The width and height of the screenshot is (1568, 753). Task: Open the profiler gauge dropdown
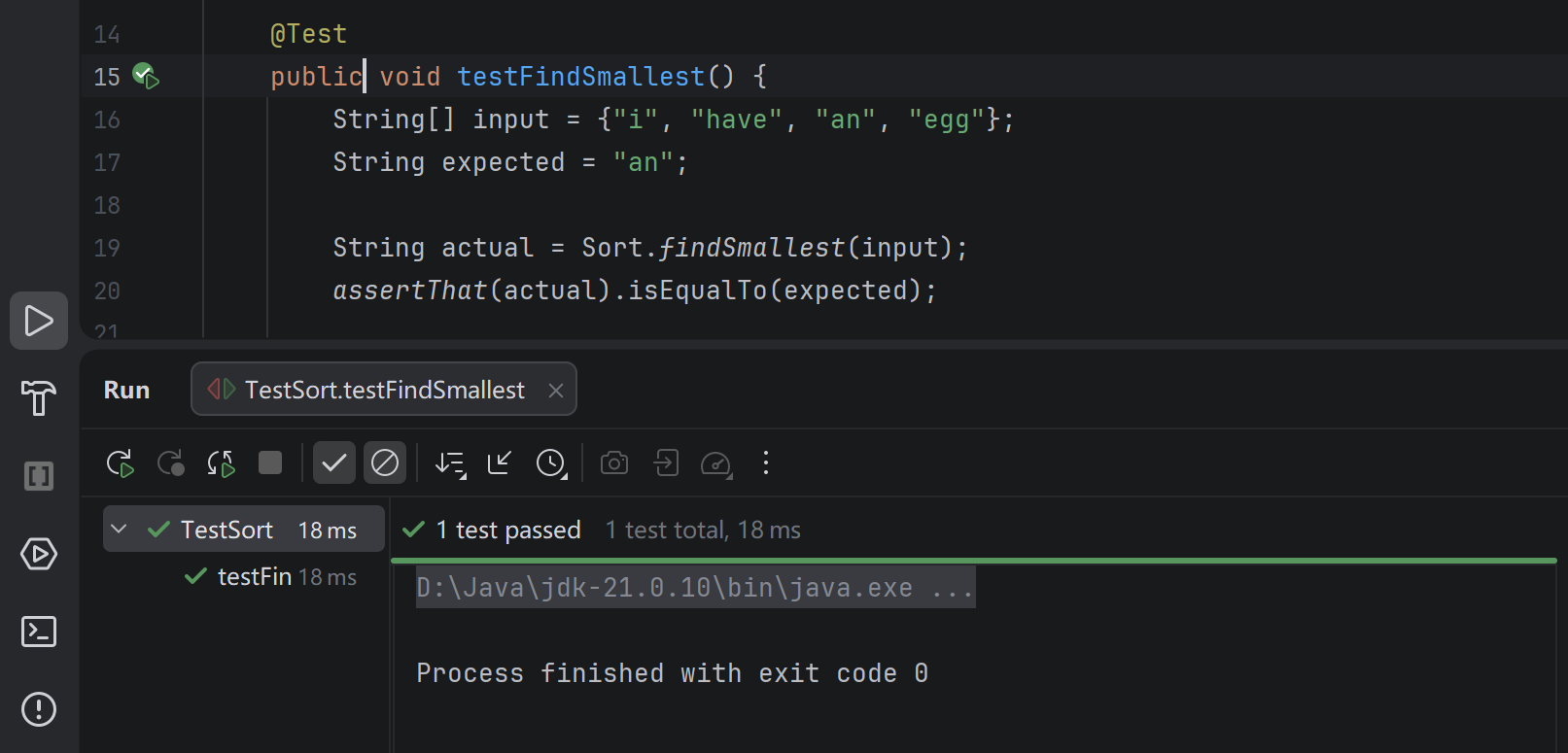pyautogui.click(x=716, y=463)
